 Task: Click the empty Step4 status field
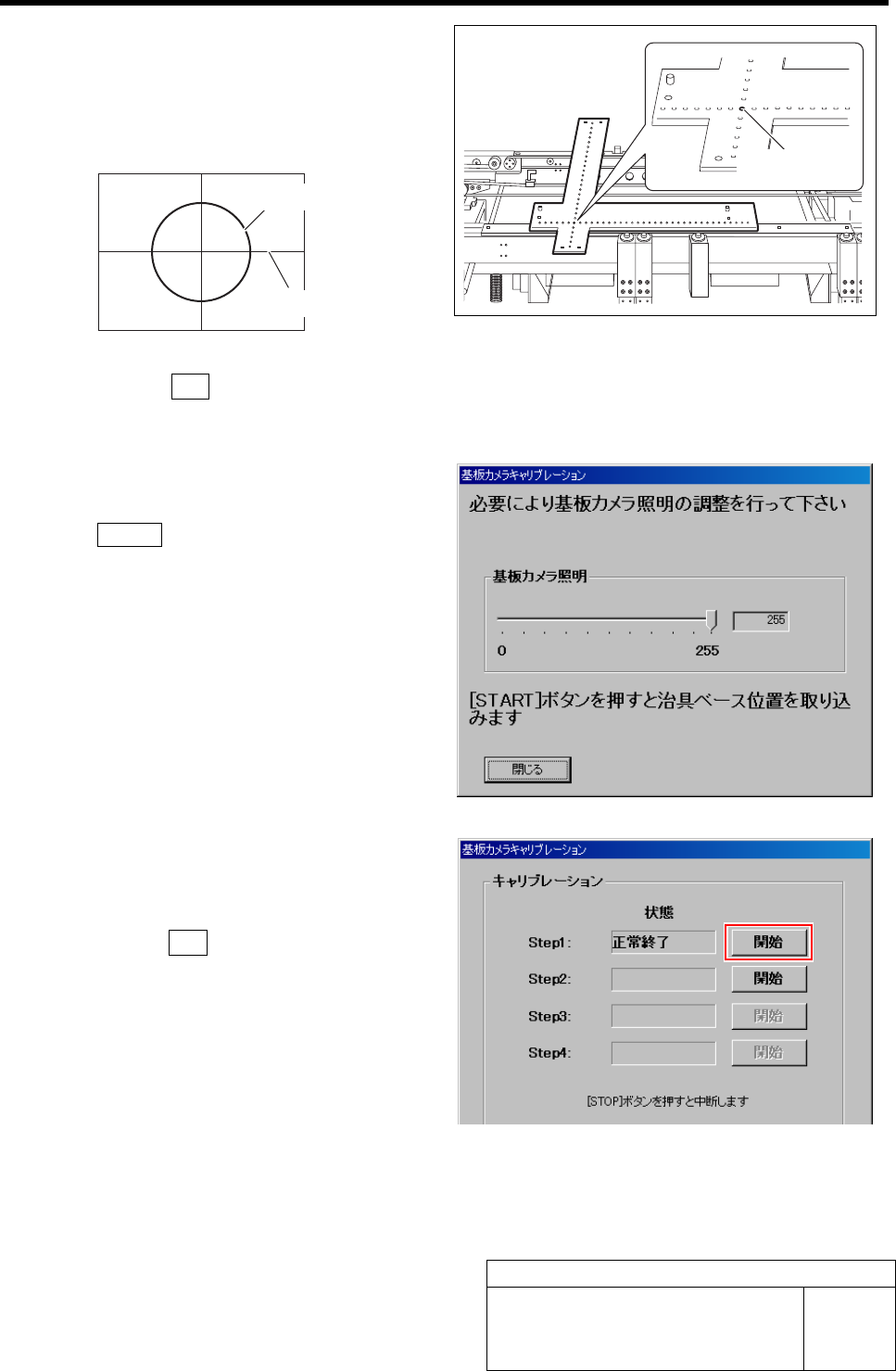[x=663, y=1053]
